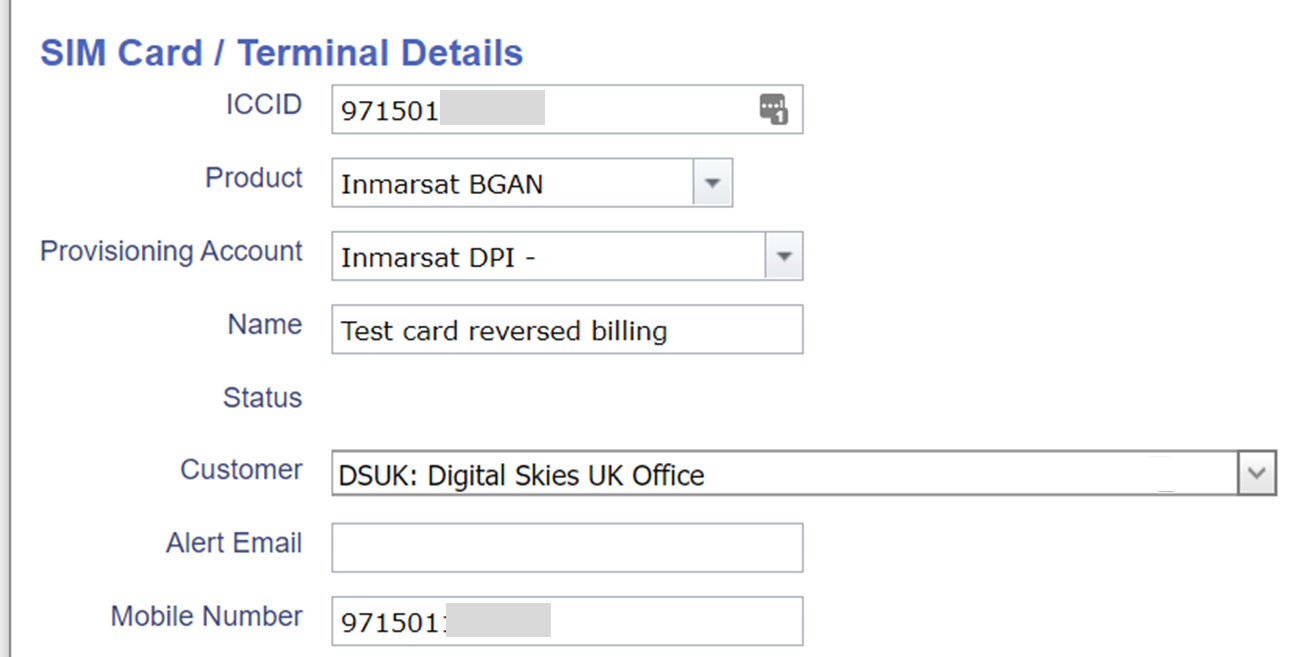Click the ICCID label

pyautogui.click(x=264, y=105)
